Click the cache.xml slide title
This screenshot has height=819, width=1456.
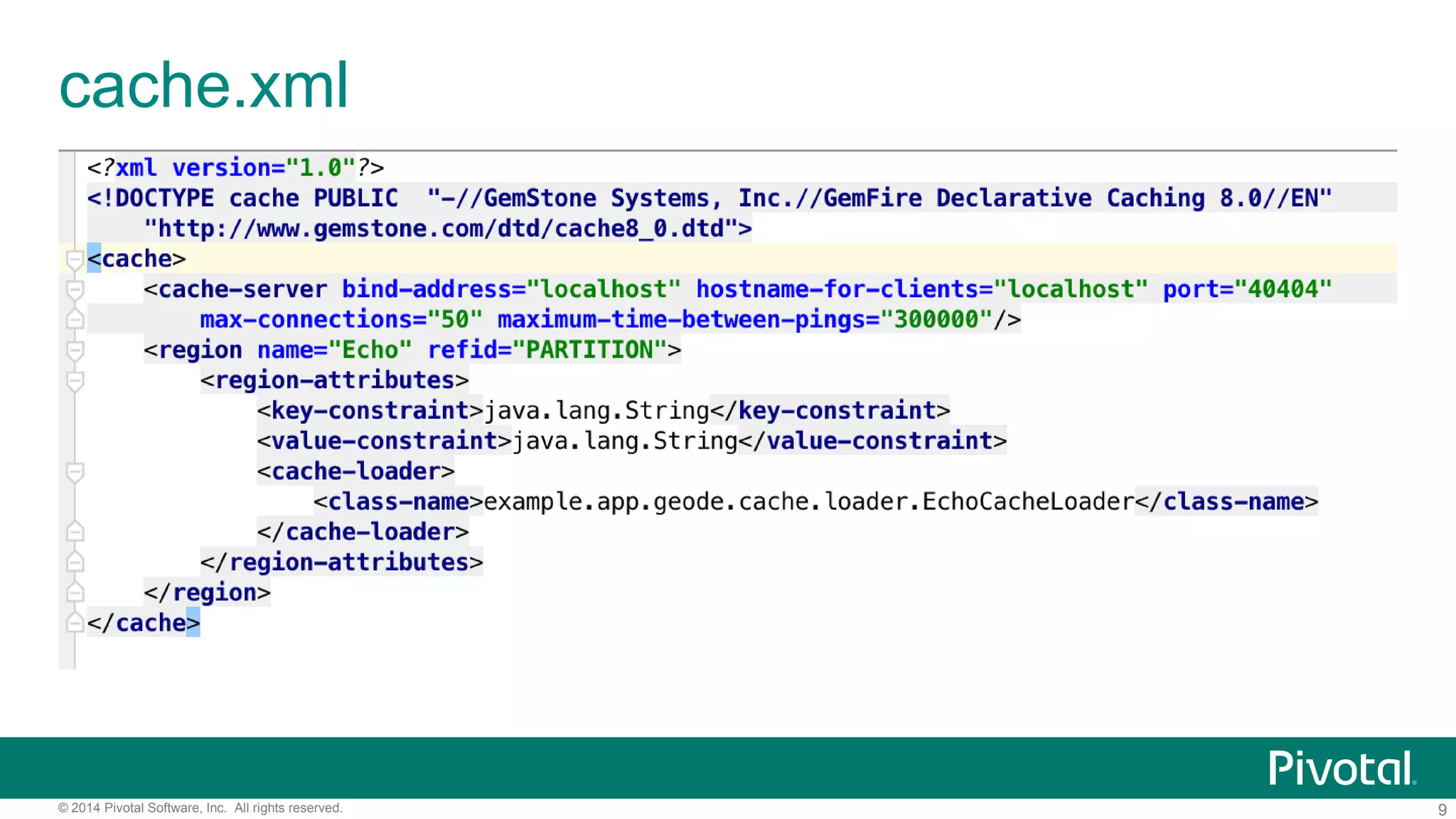tap(203, 85)
